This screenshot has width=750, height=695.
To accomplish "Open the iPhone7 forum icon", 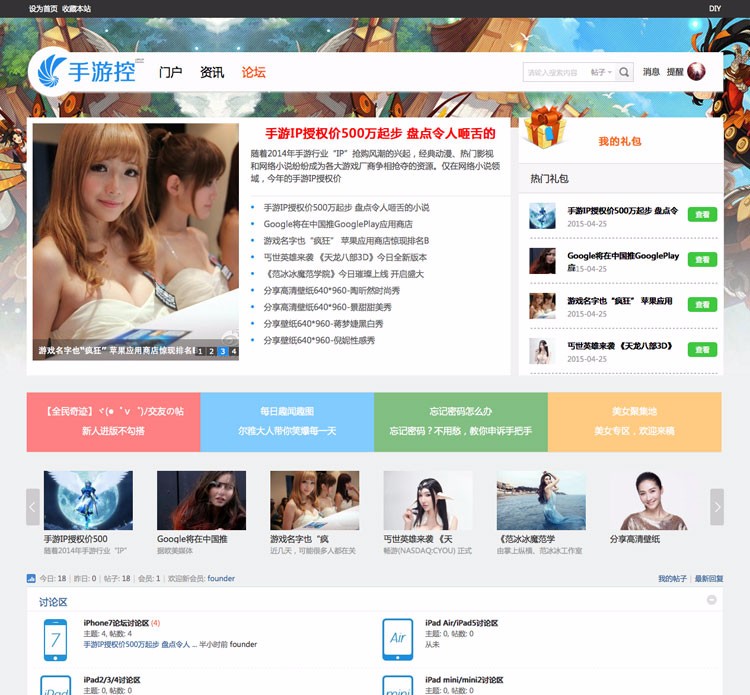I will pyautogui.click(x=55, y=640).
